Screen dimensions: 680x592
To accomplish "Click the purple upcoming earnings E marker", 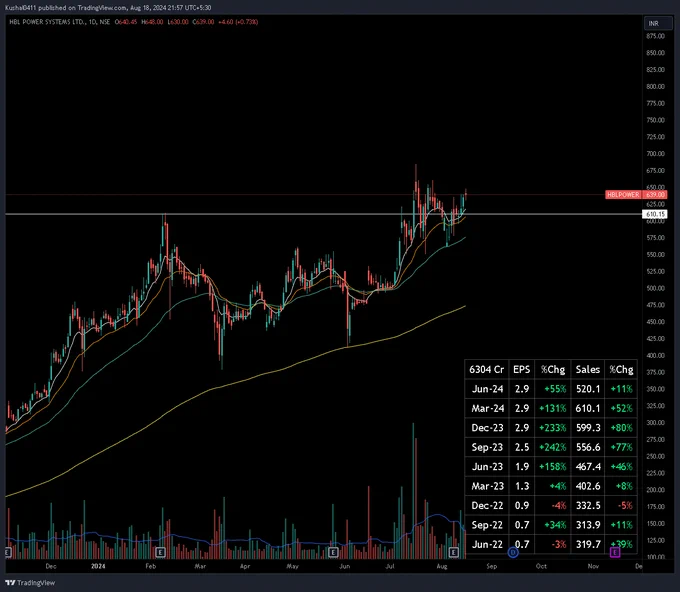I will pyautogui.click(x=615, y=552).
